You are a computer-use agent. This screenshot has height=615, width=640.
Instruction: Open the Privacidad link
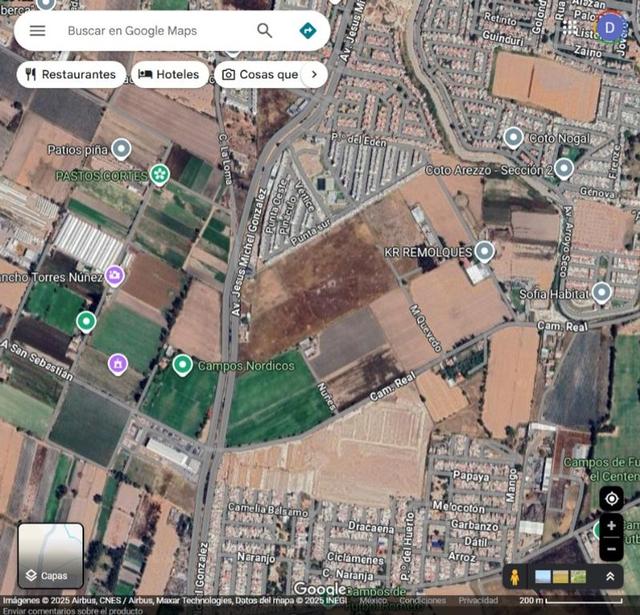pos(478,600)
